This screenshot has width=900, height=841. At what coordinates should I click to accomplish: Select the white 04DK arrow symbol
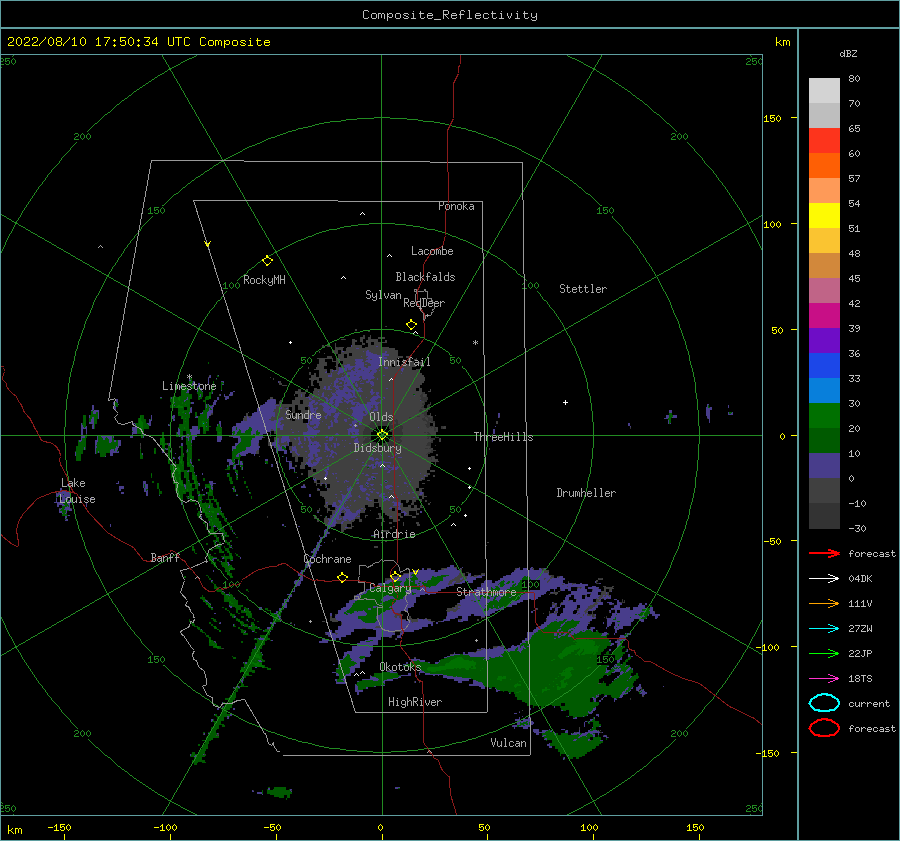824,579
